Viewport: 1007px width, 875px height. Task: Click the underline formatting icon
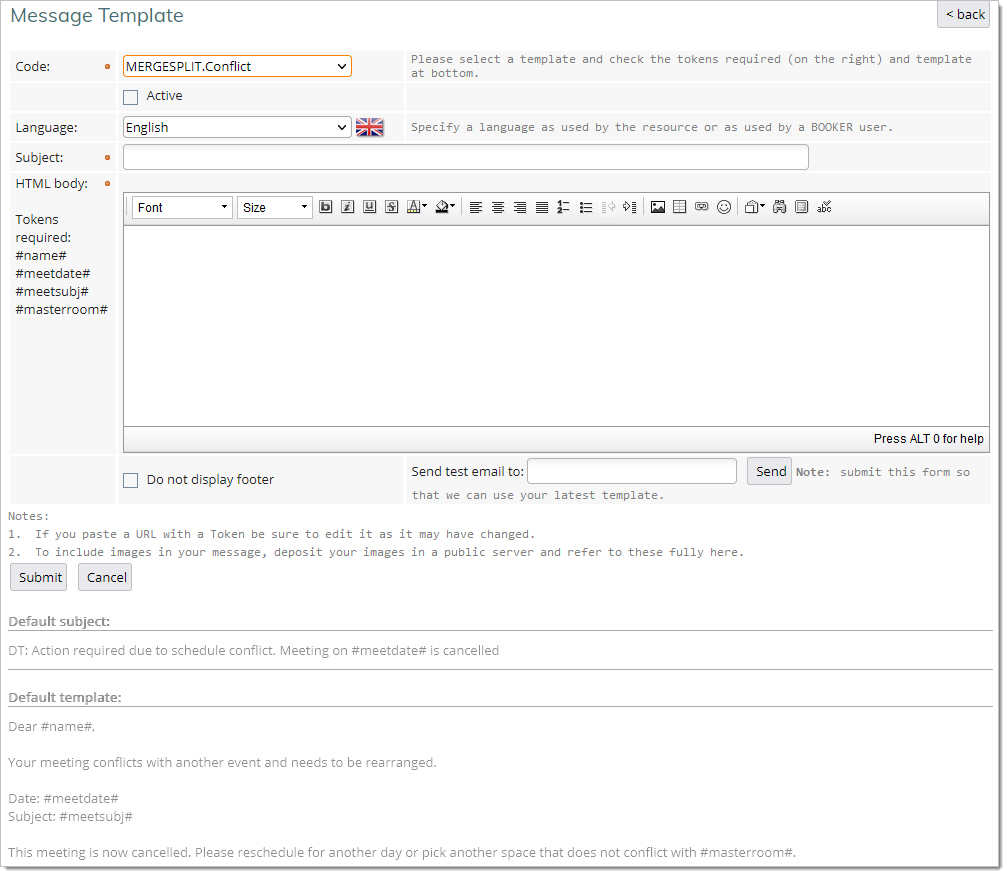(369, 207)
